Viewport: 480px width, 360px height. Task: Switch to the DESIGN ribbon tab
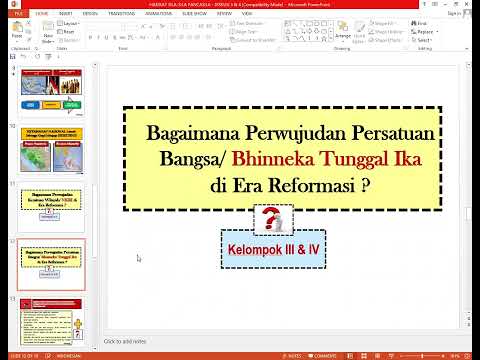90,14
